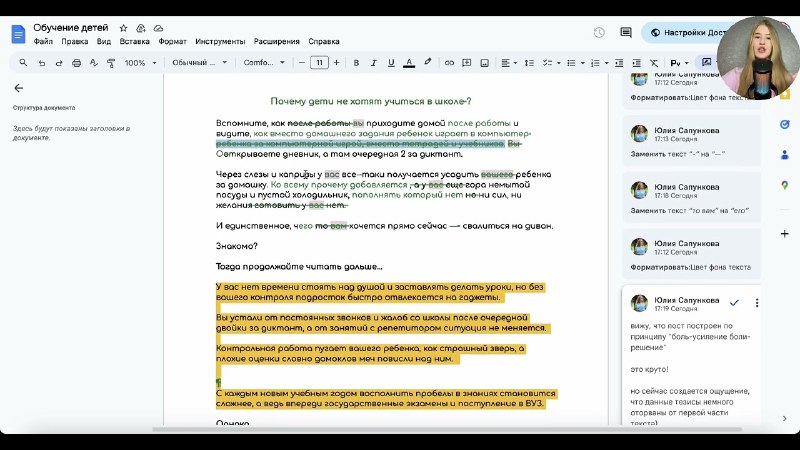
Task: Open the highlight color picker
Action: [x=428, y=63]
